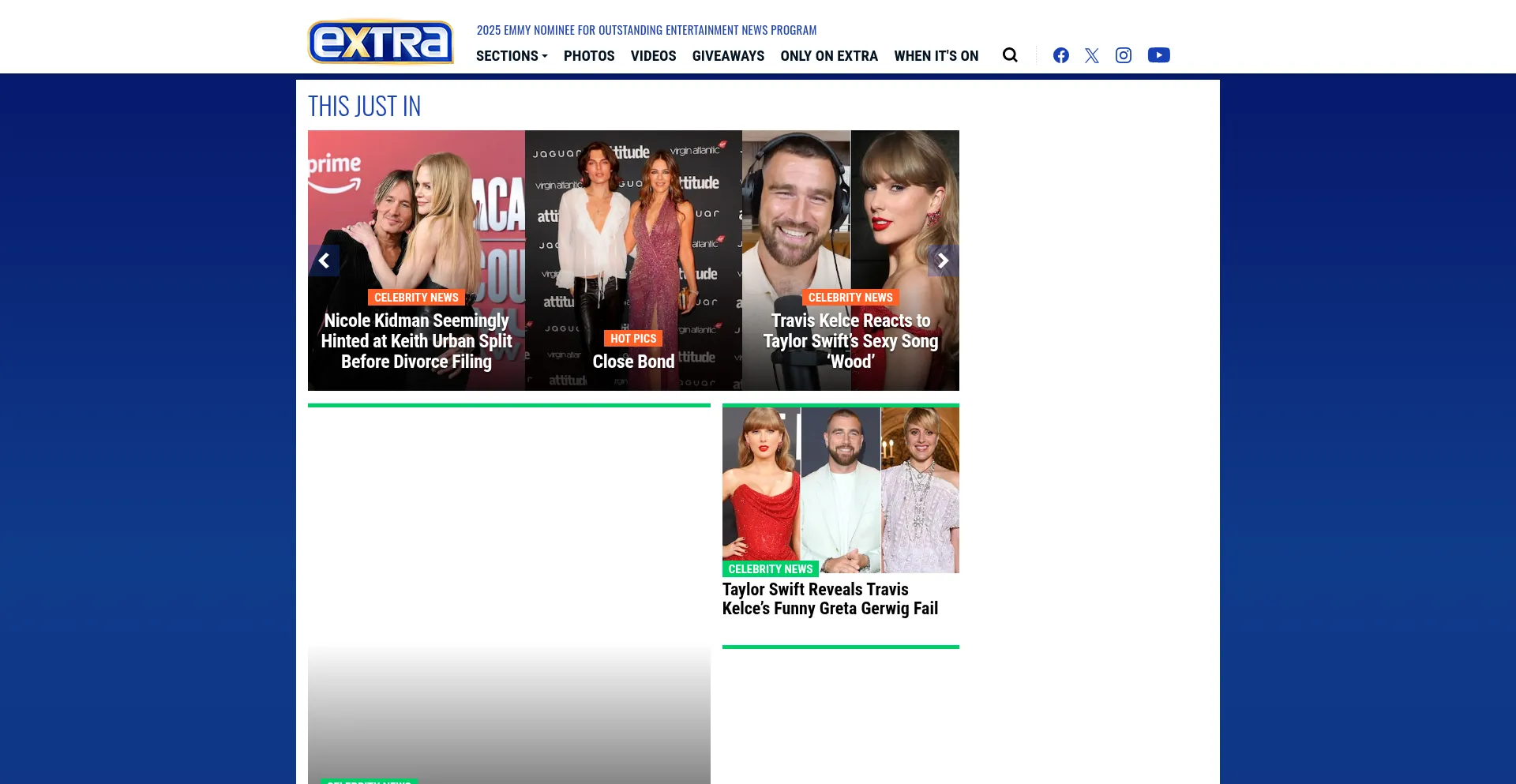This screenshot has height=784, width=1516.
Task: Open the Close Bond hot pics story
Action: point(633,362)
